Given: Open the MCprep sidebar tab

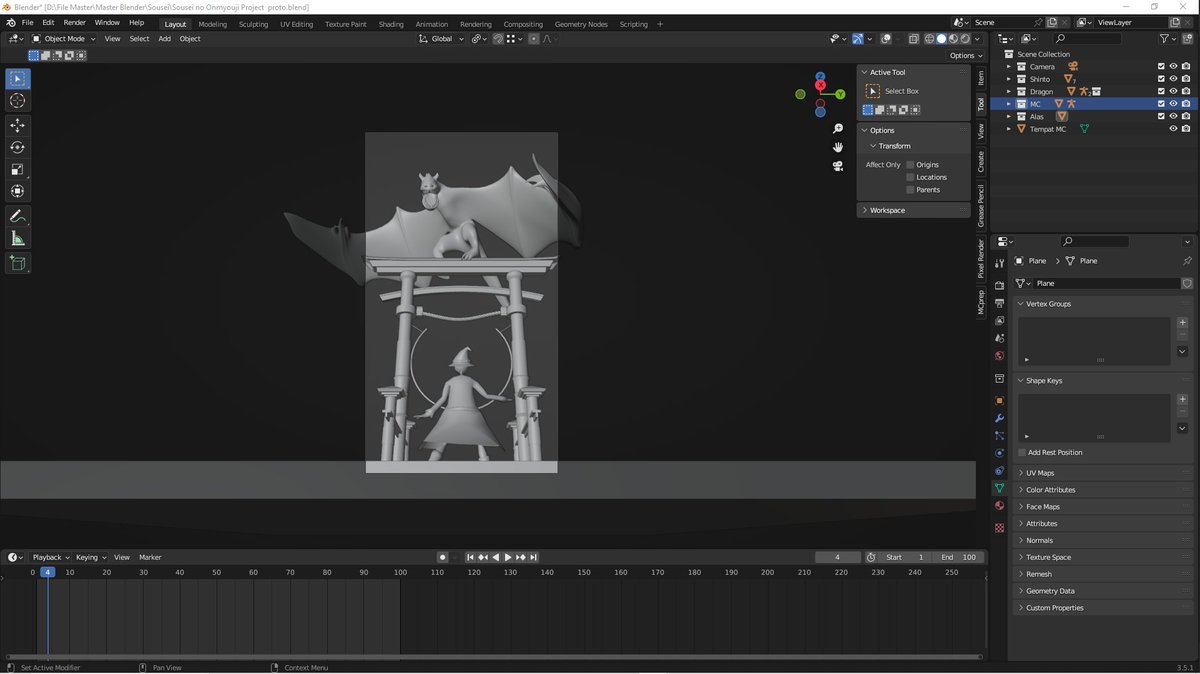Looking at the screenshot, I should click(x=981, y=303).
